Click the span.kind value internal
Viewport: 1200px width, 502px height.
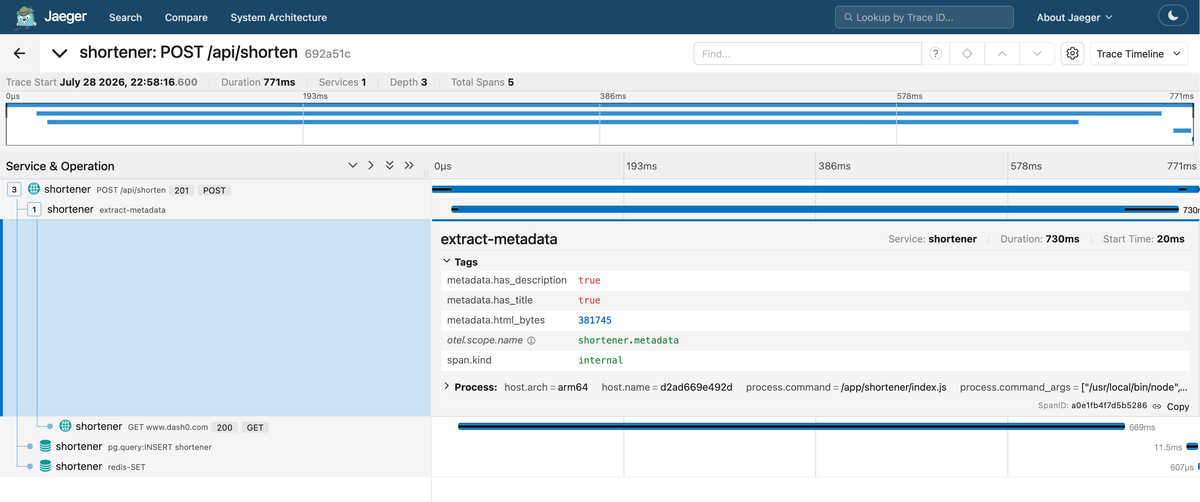(x=600, y=360)
